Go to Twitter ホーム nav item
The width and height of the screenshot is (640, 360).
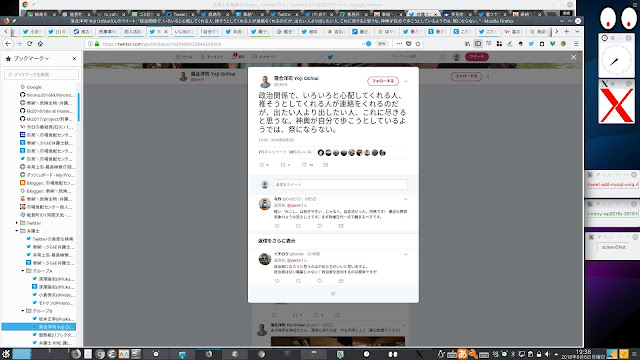(x=184, y=57)
